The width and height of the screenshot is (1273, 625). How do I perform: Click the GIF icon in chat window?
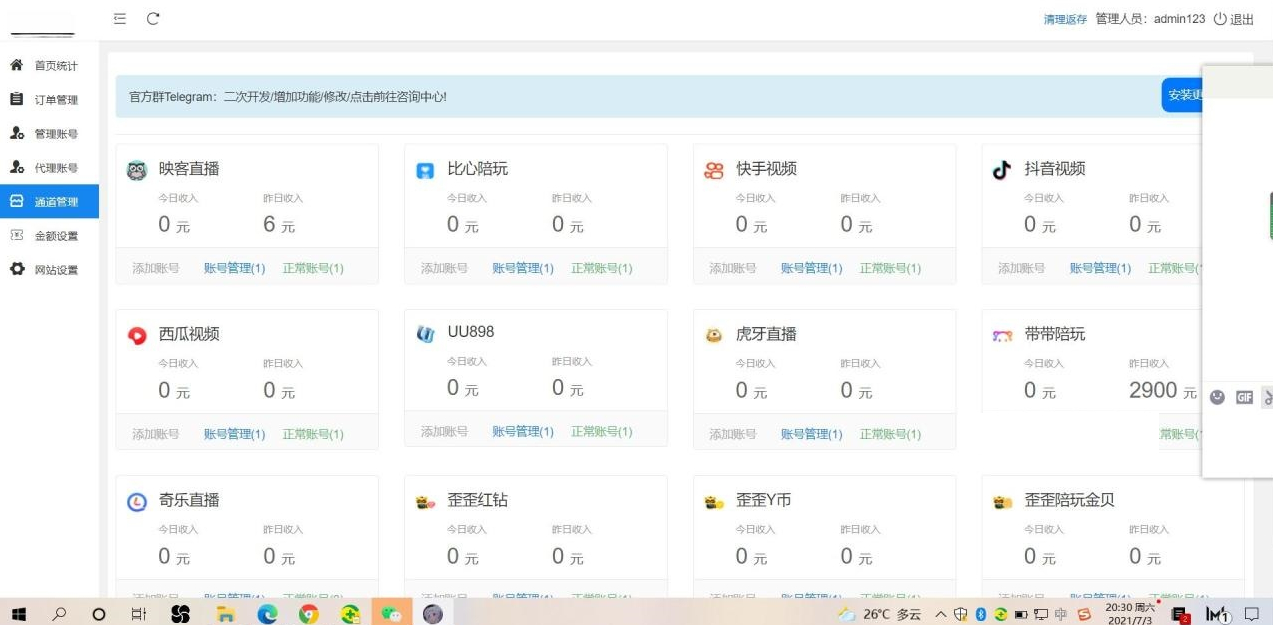1244,397
